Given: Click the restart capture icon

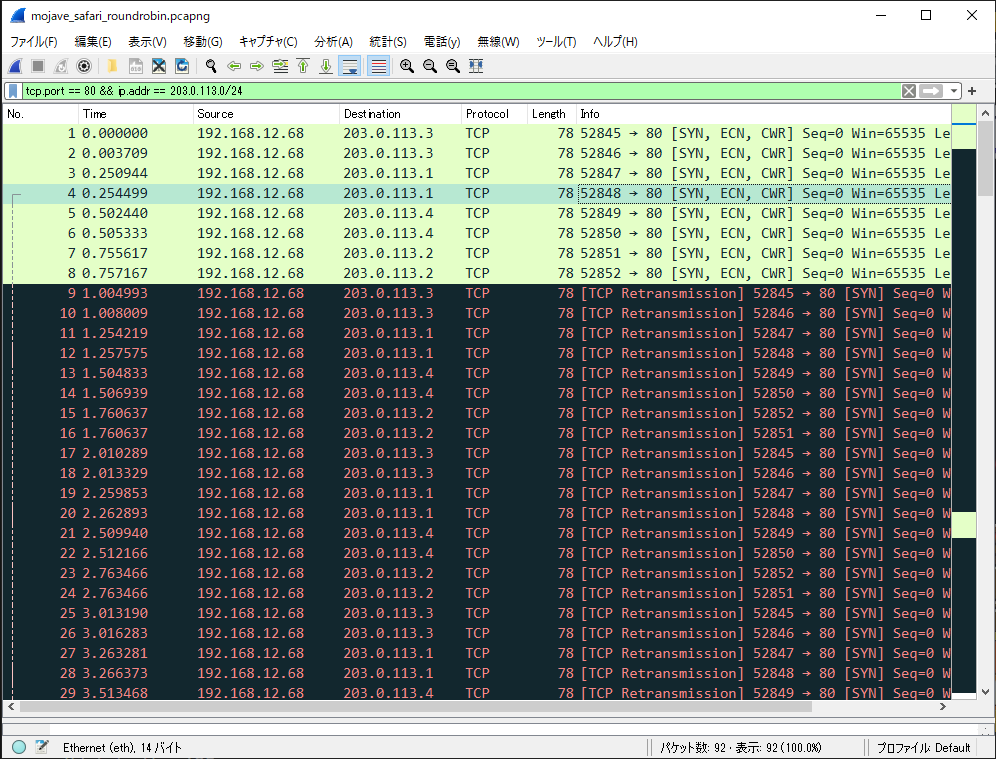Looking at the screenshot, I should [61, 66].
